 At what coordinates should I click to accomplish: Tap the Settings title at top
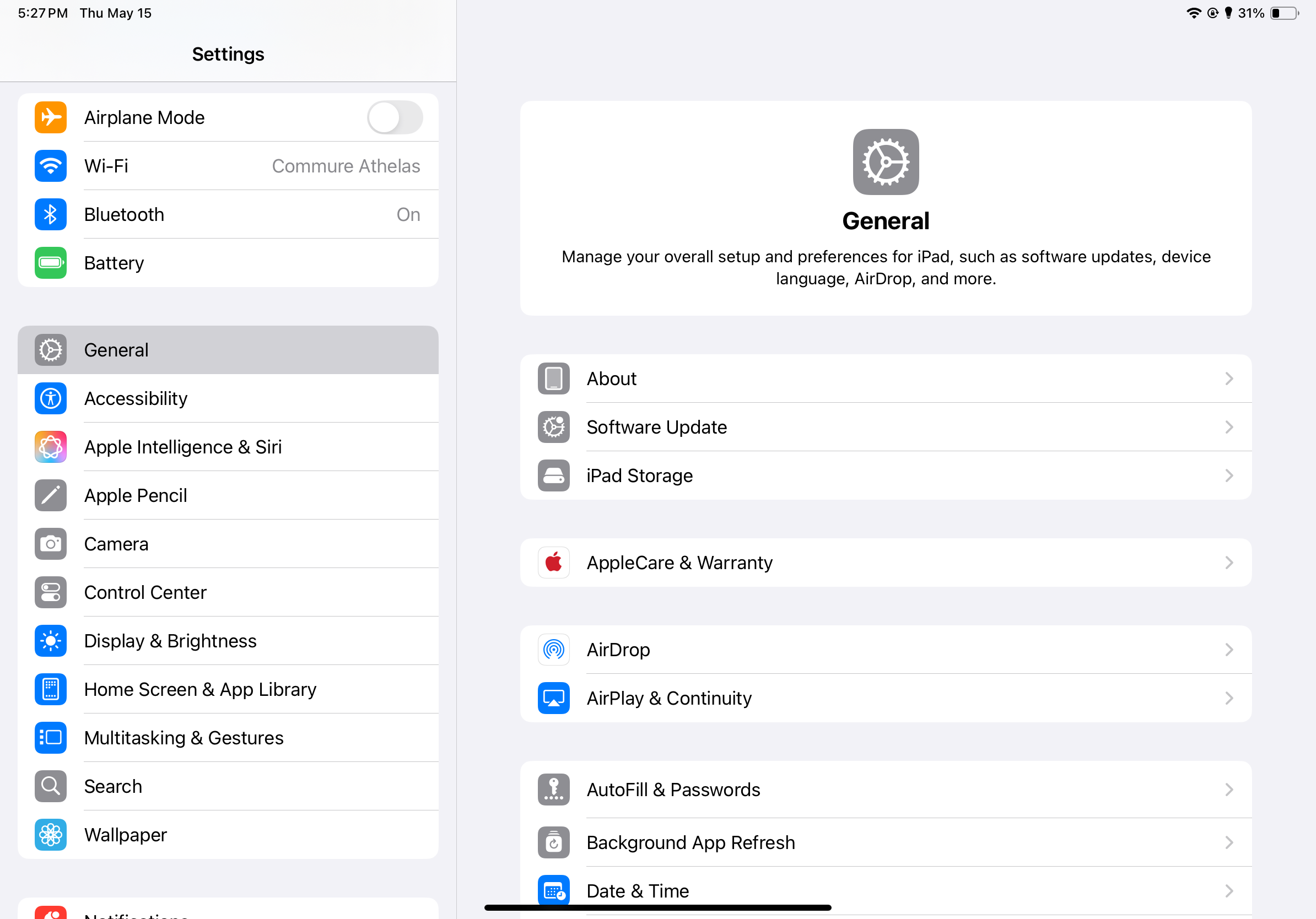[228, 55]
